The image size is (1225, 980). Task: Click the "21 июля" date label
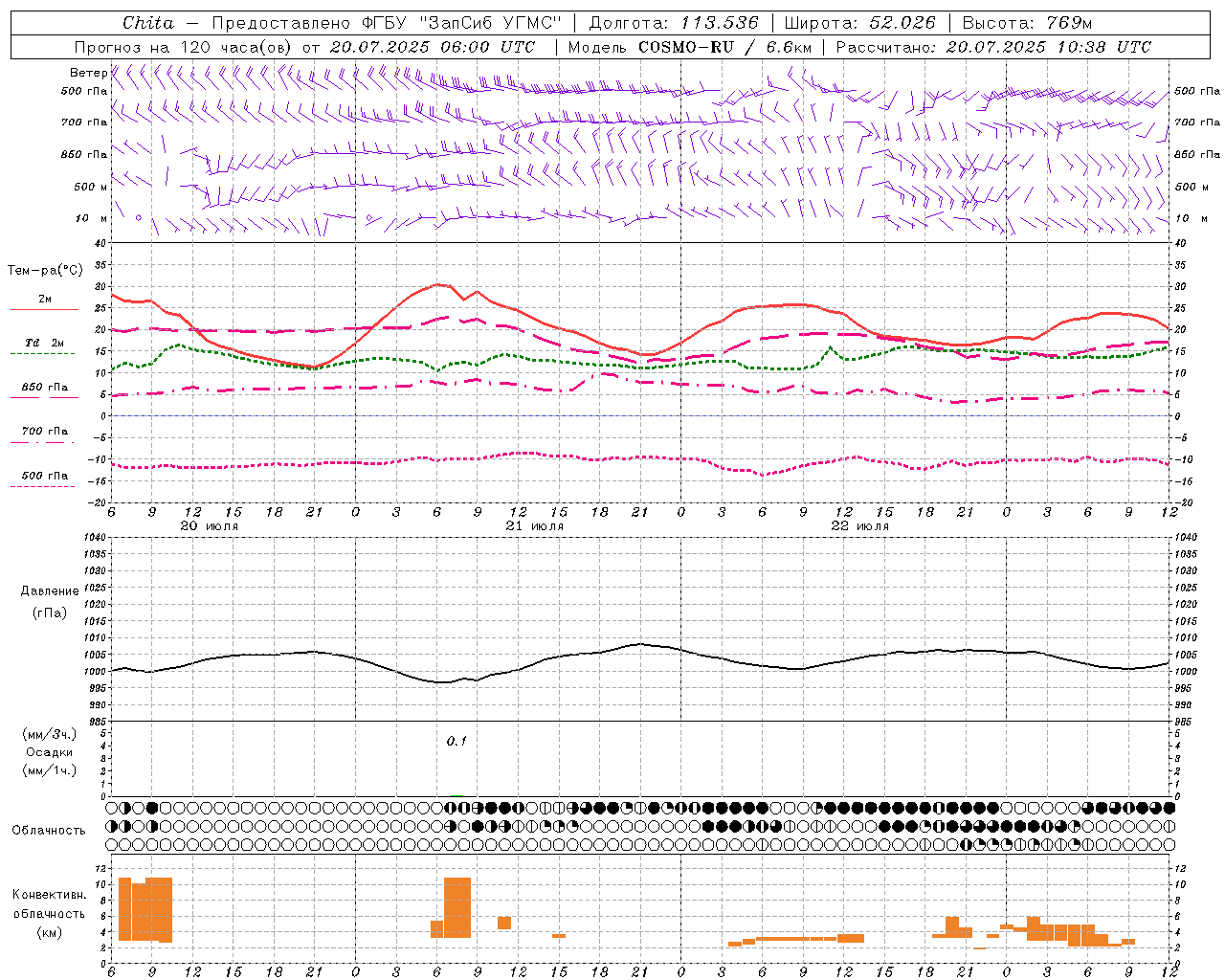(534, 525)
